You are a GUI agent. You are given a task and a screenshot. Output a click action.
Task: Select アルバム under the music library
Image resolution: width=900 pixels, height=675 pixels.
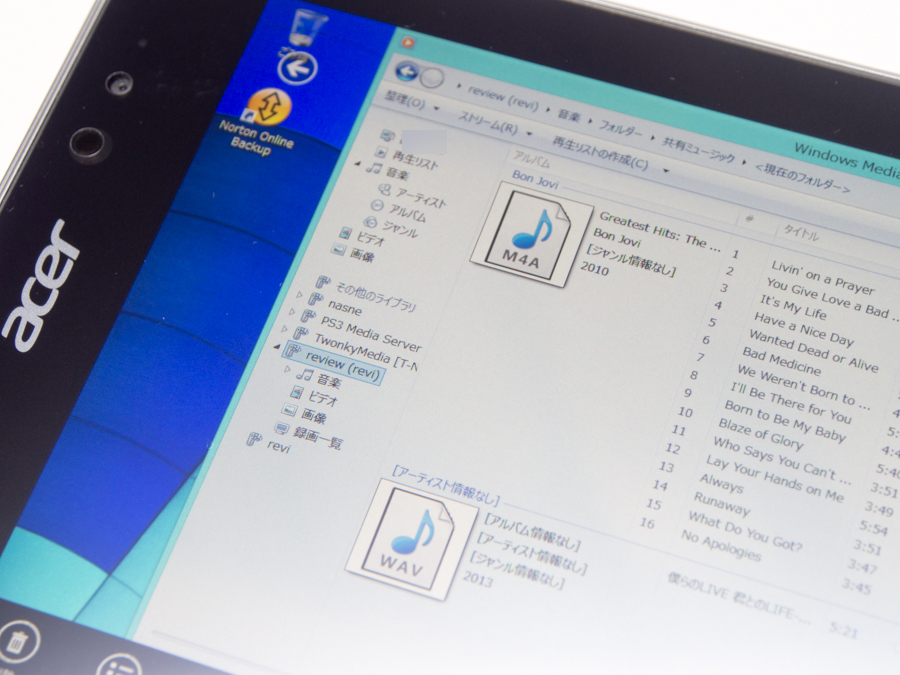tap(408, 212)
